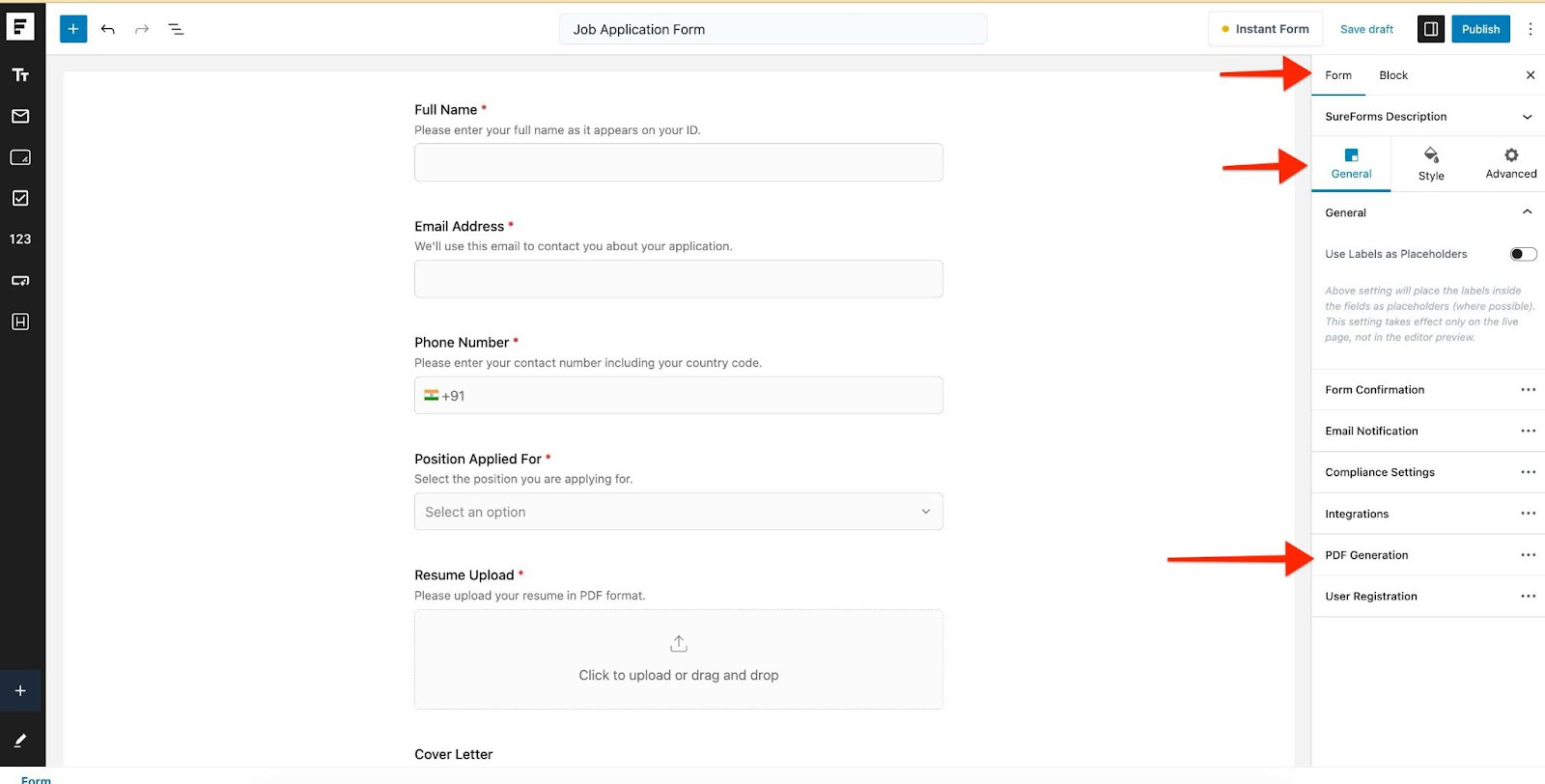The height and width of the screenshot is (784, 1545).
Task: Select the Style settings tab
Action: (x=1431, y=164)
